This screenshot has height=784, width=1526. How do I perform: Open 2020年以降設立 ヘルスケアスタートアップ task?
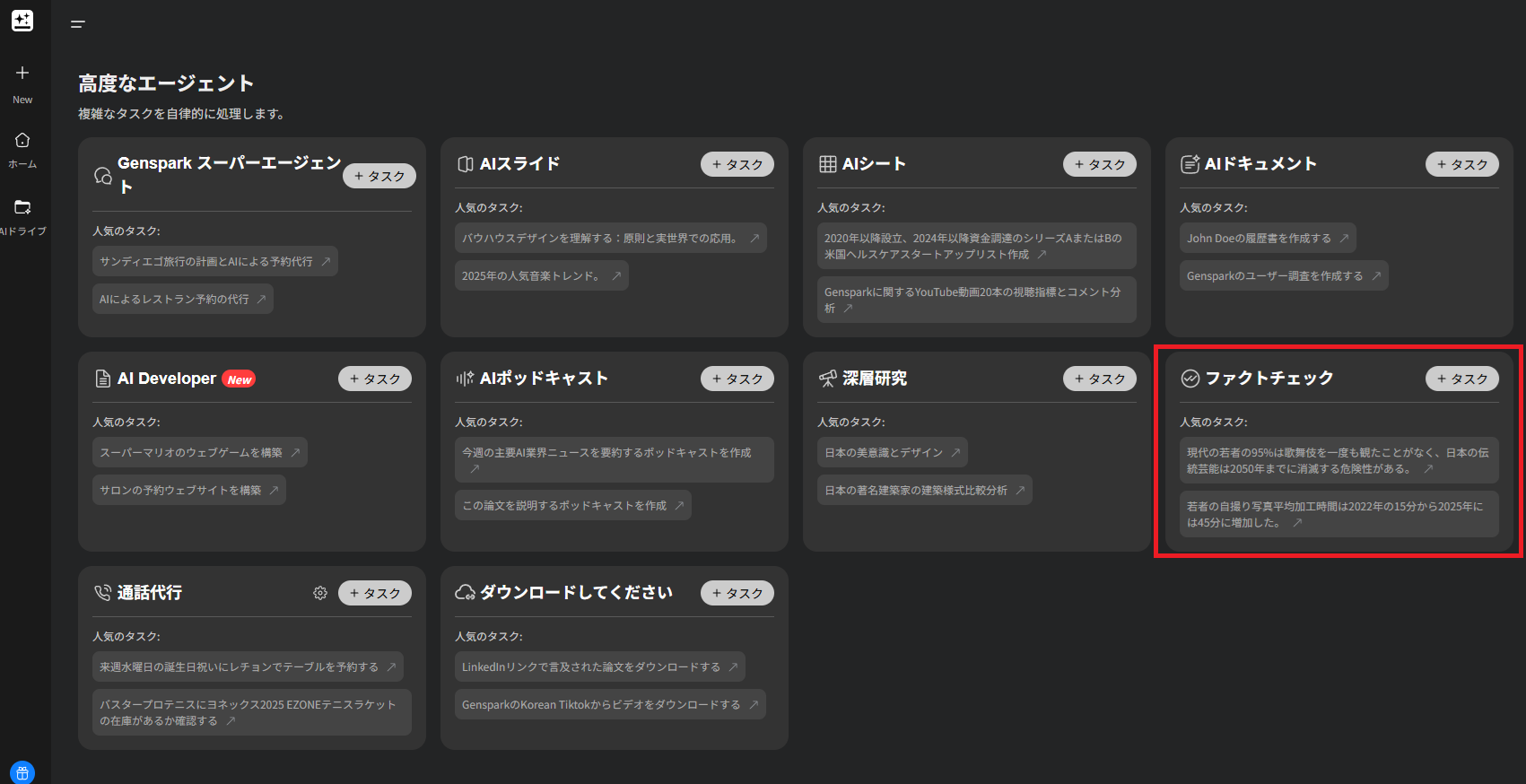pos(977,246)
